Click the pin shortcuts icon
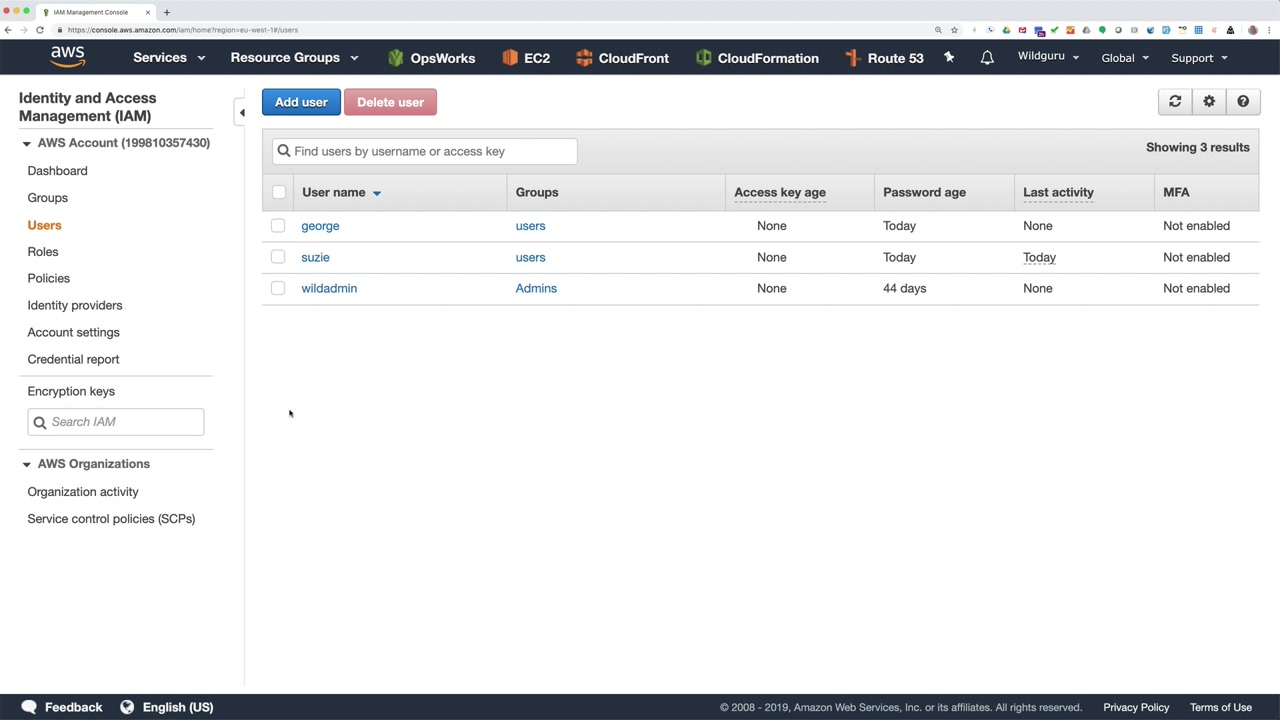 [x=949, y=58]
